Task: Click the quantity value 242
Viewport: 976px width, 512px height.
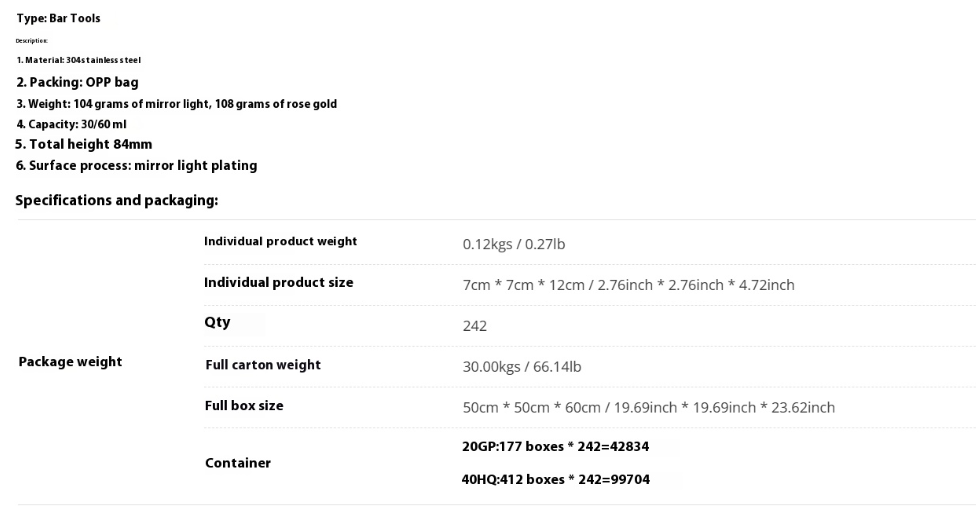Action: (x=474, y=326)
